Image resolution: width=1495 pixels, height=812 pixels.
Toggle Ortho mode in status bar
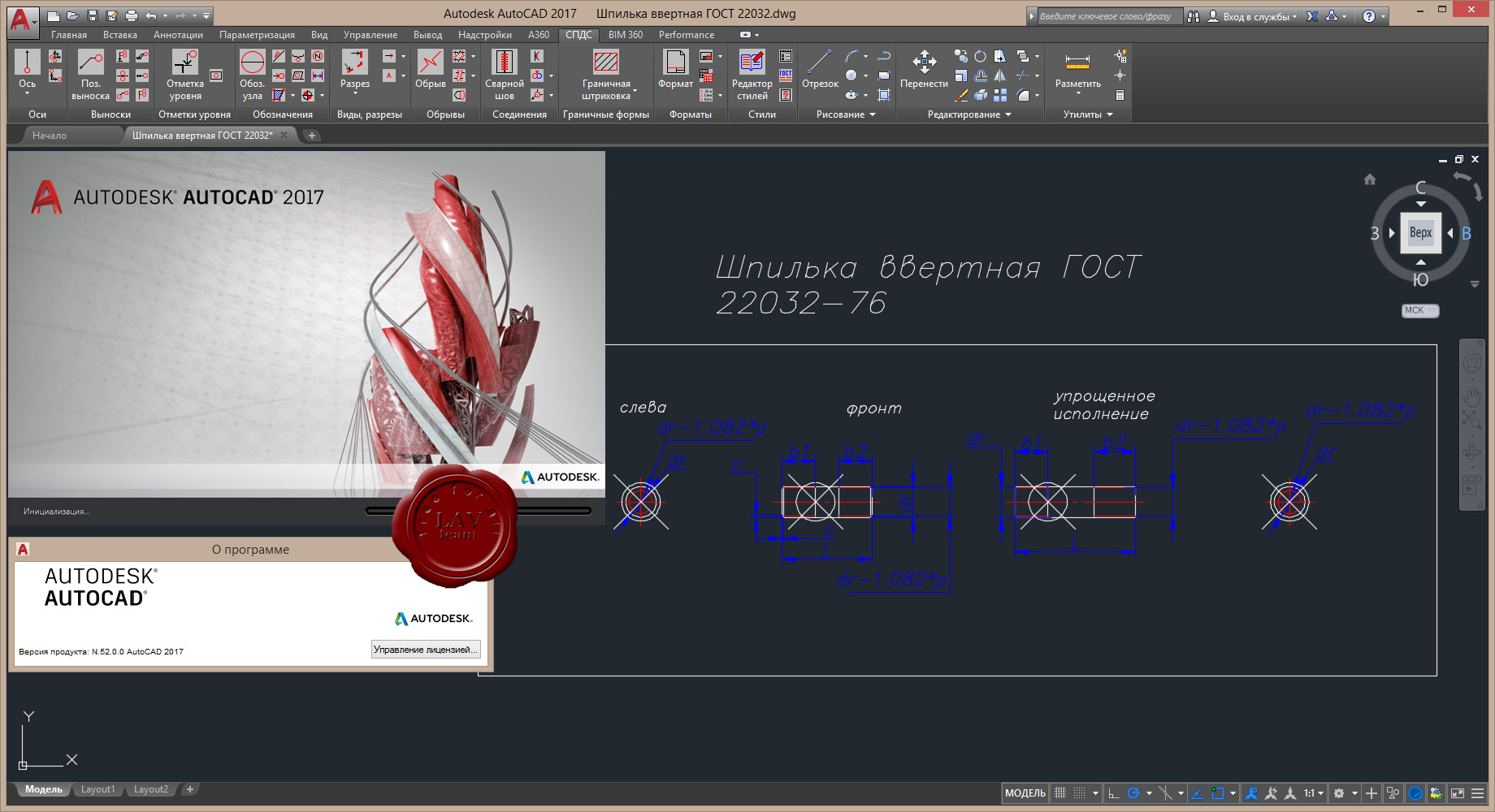(x=1113, y=793)
